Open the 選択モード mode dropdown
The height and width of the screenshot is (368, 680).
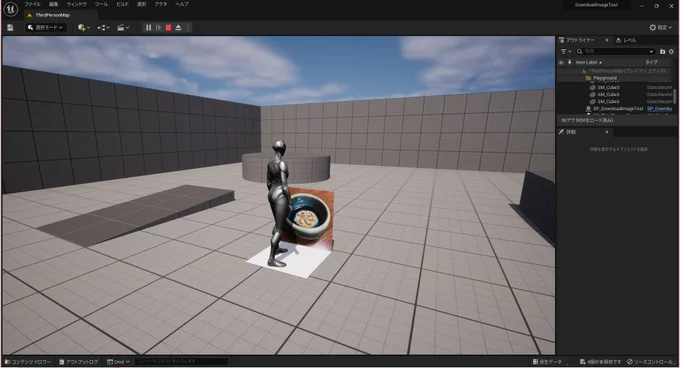[46, 27]
